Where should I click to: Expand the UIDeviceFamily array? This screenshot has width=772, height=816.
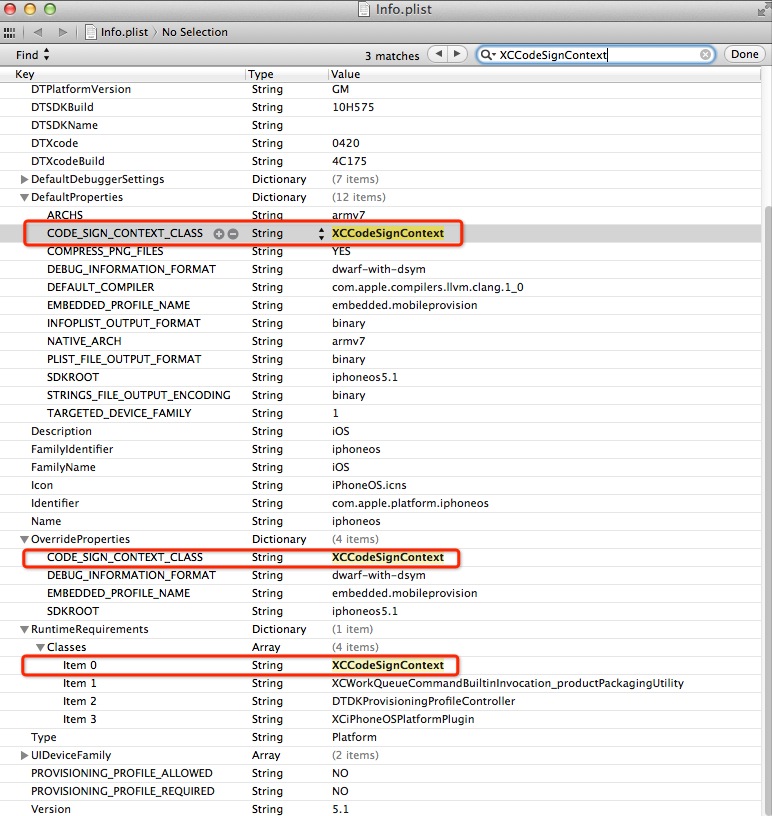coord(25,755)
